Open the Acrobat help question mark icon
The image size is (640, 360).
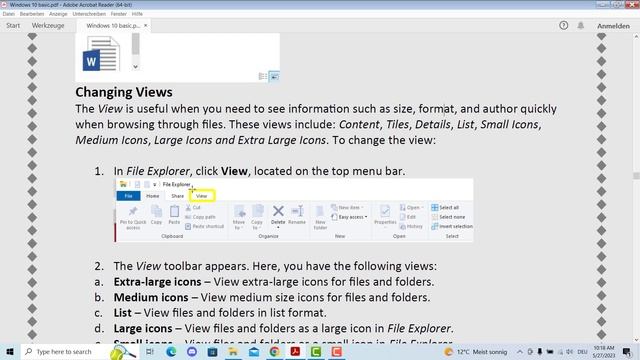pyautogui.click(x=564, y=25)
